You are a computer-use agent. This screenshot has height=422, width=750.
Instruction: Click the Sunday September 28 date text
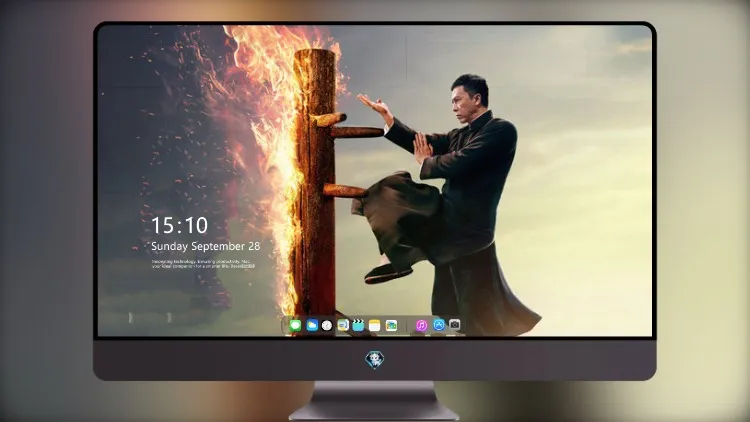(206, 246)
